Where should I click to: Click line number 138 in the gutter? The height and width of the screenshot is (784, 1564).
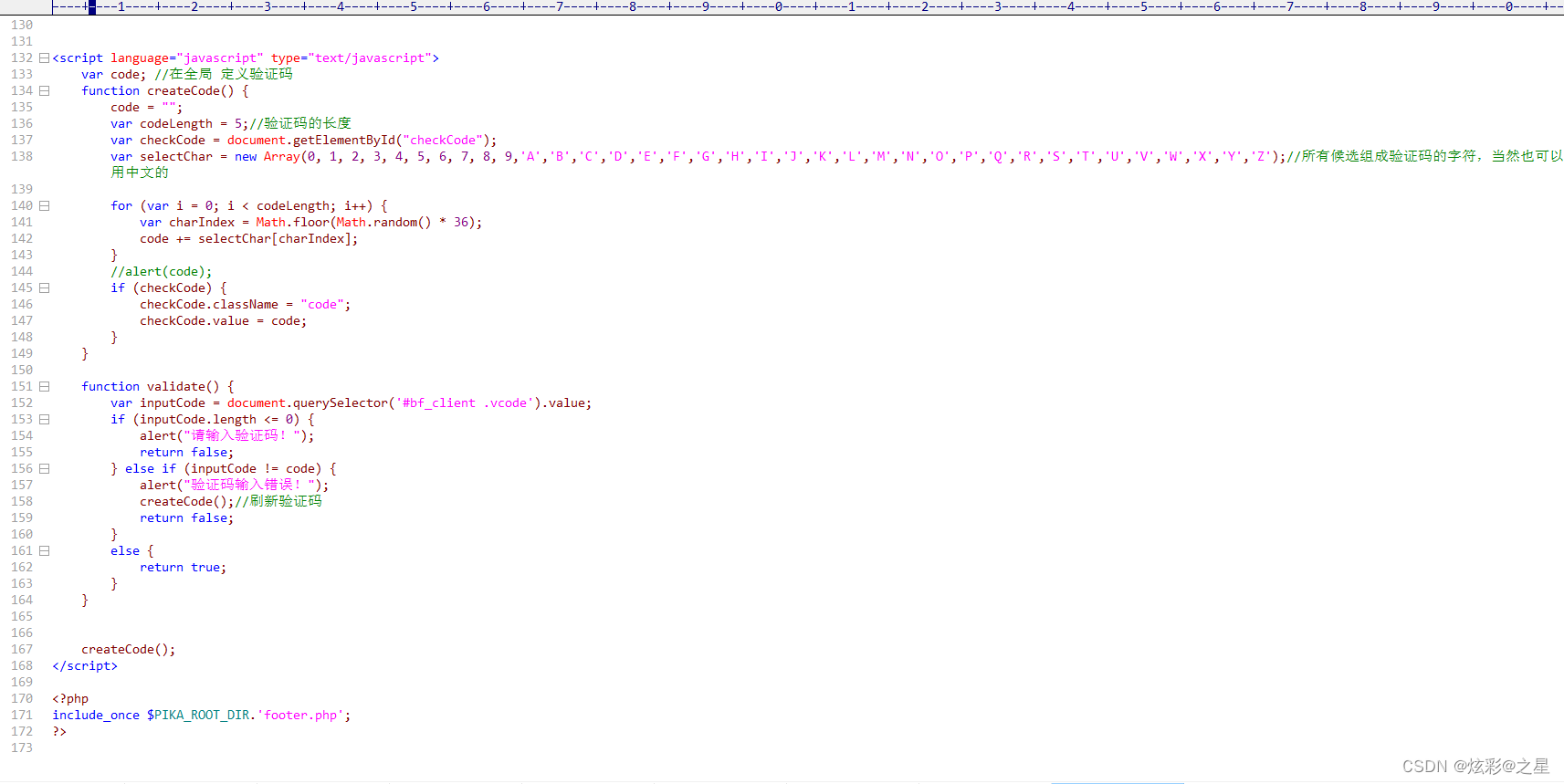coord(22,157)
